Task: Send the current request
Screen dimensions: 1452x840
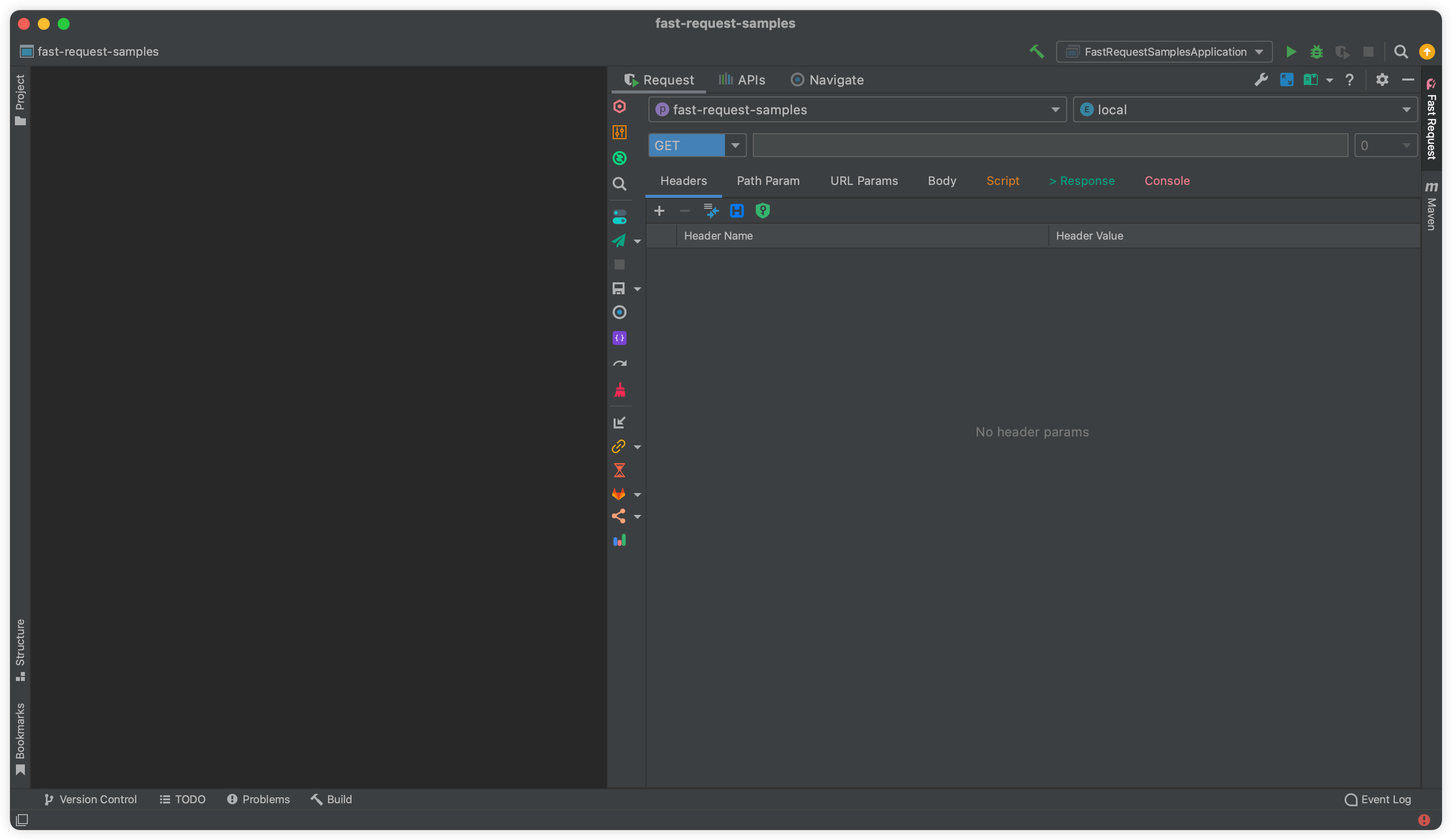Action: pyautogui.click(x=619, y=242)
